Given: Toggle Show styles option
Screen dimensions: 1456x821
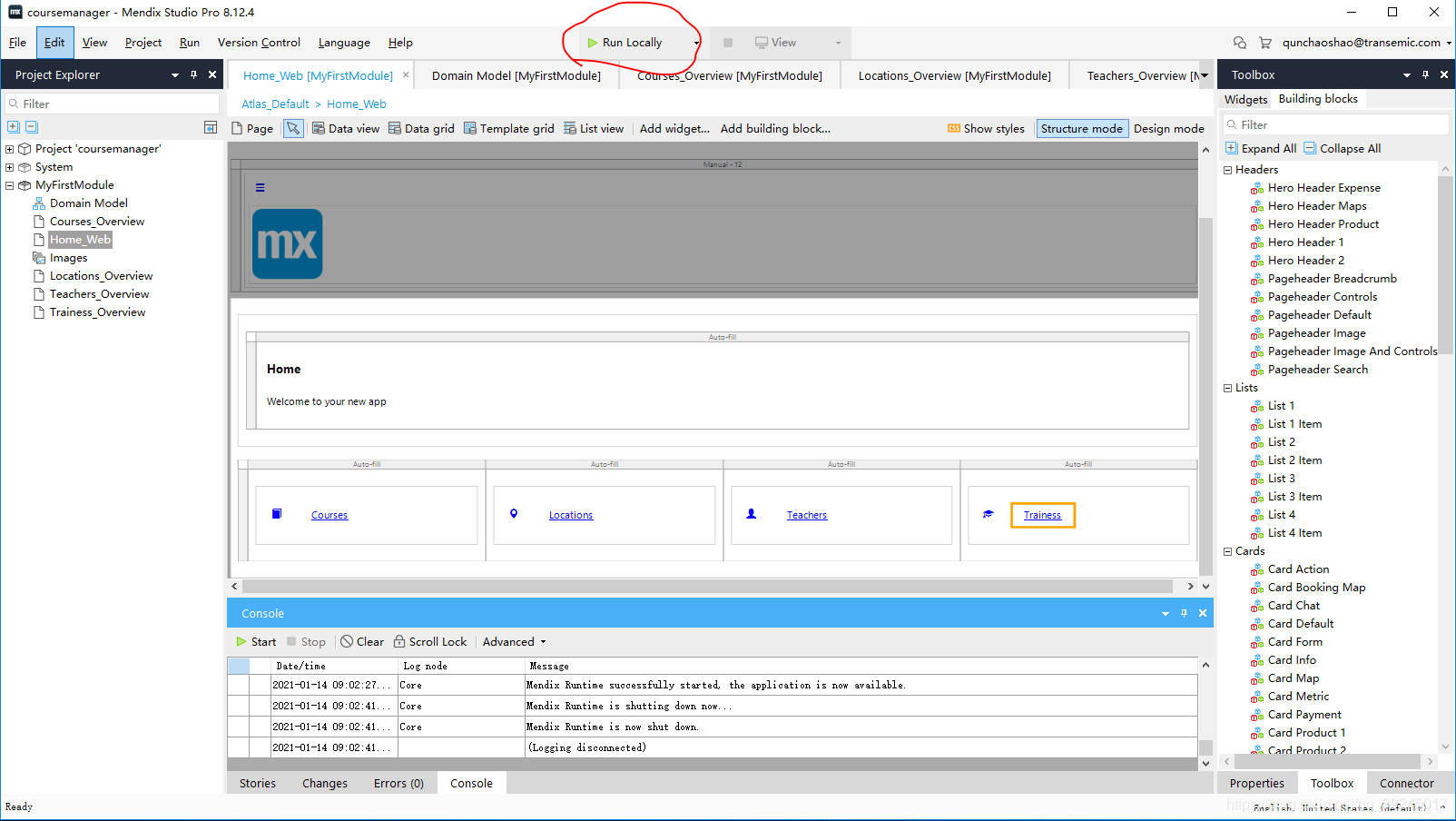Looking at the screenshot, I should (x=986, y=129).
